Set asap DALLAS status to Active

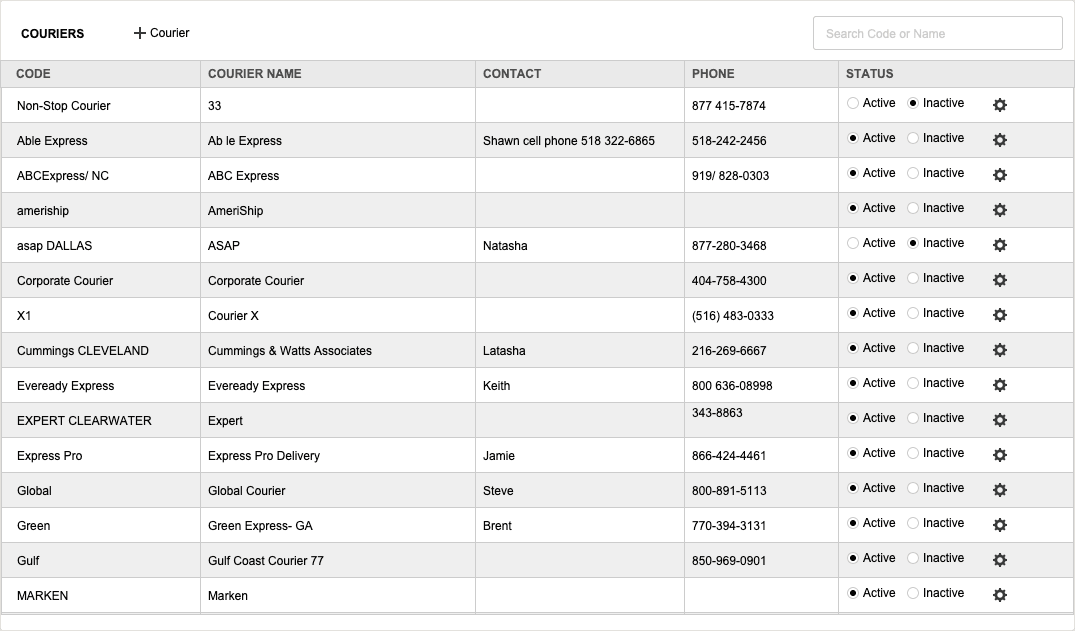pyautogui.click(x=853, y=243)
